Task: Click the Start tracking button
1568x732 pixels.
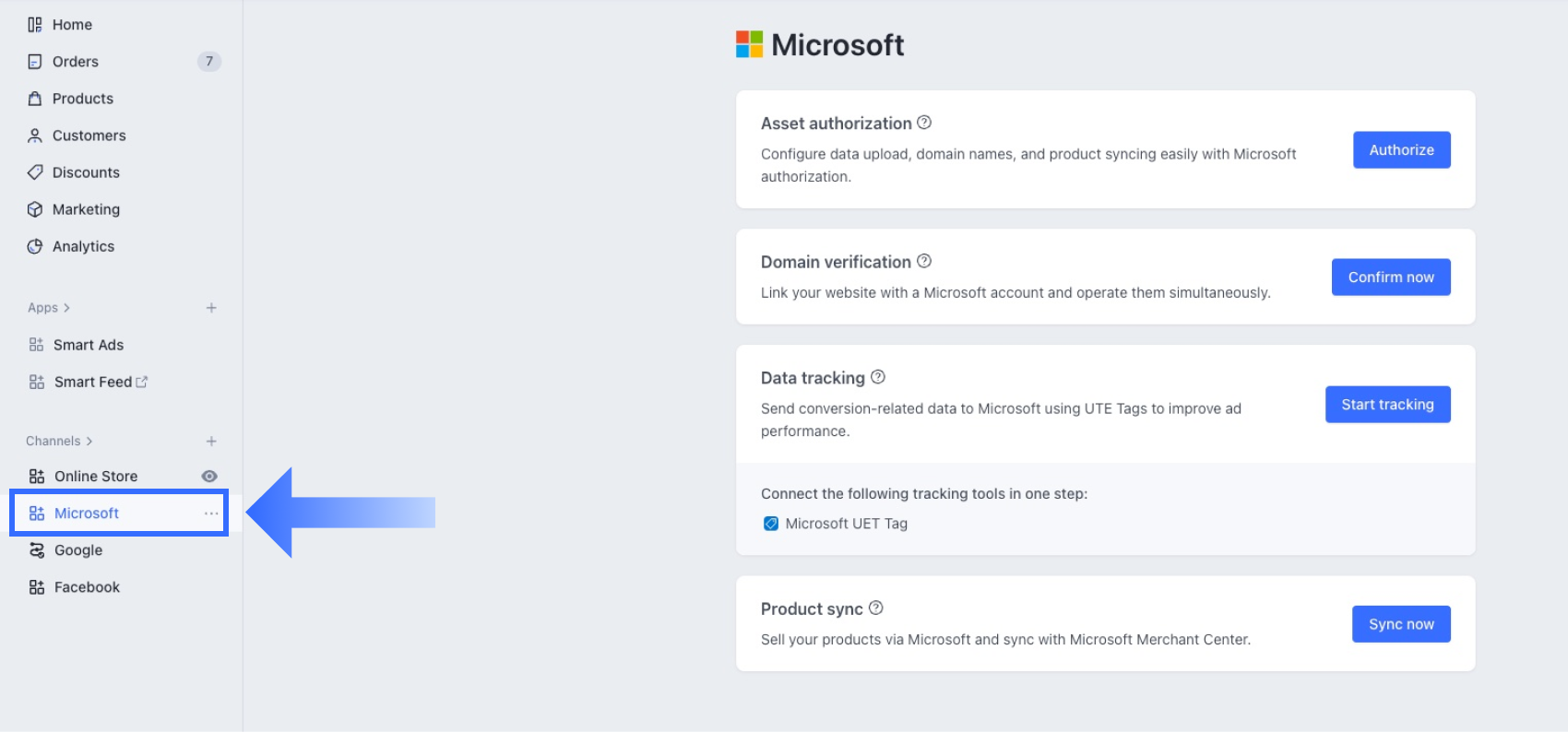Action: click(x=1387, y=405)
